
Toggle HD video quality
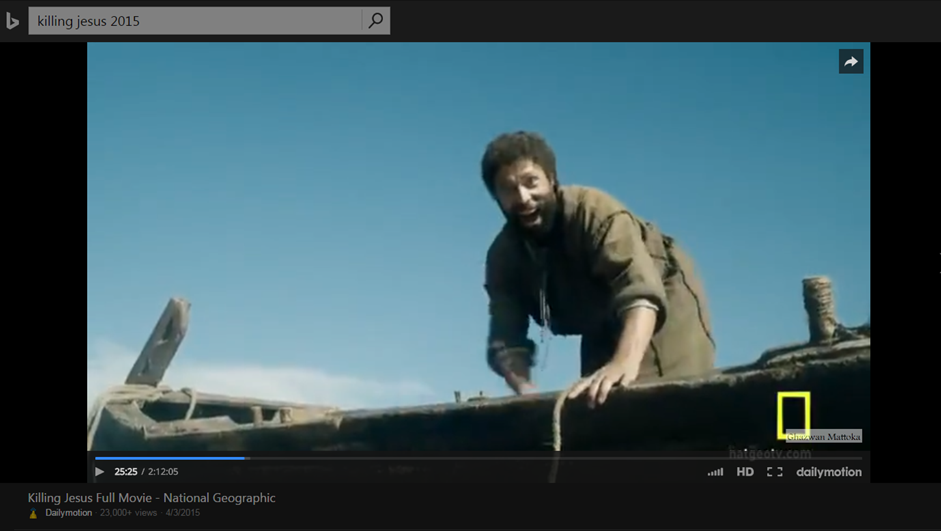point(745,472)
